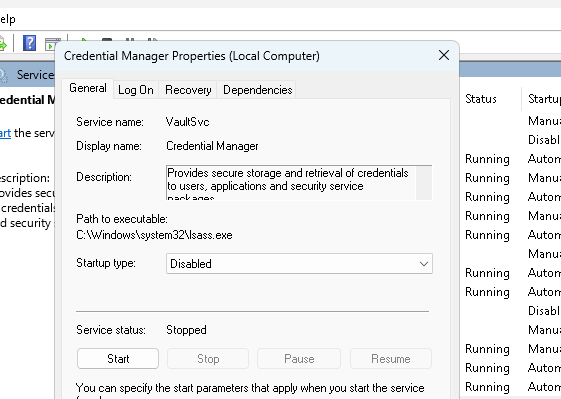Click the Credential Manager display name value
The image size is (561, 399).
212,146
